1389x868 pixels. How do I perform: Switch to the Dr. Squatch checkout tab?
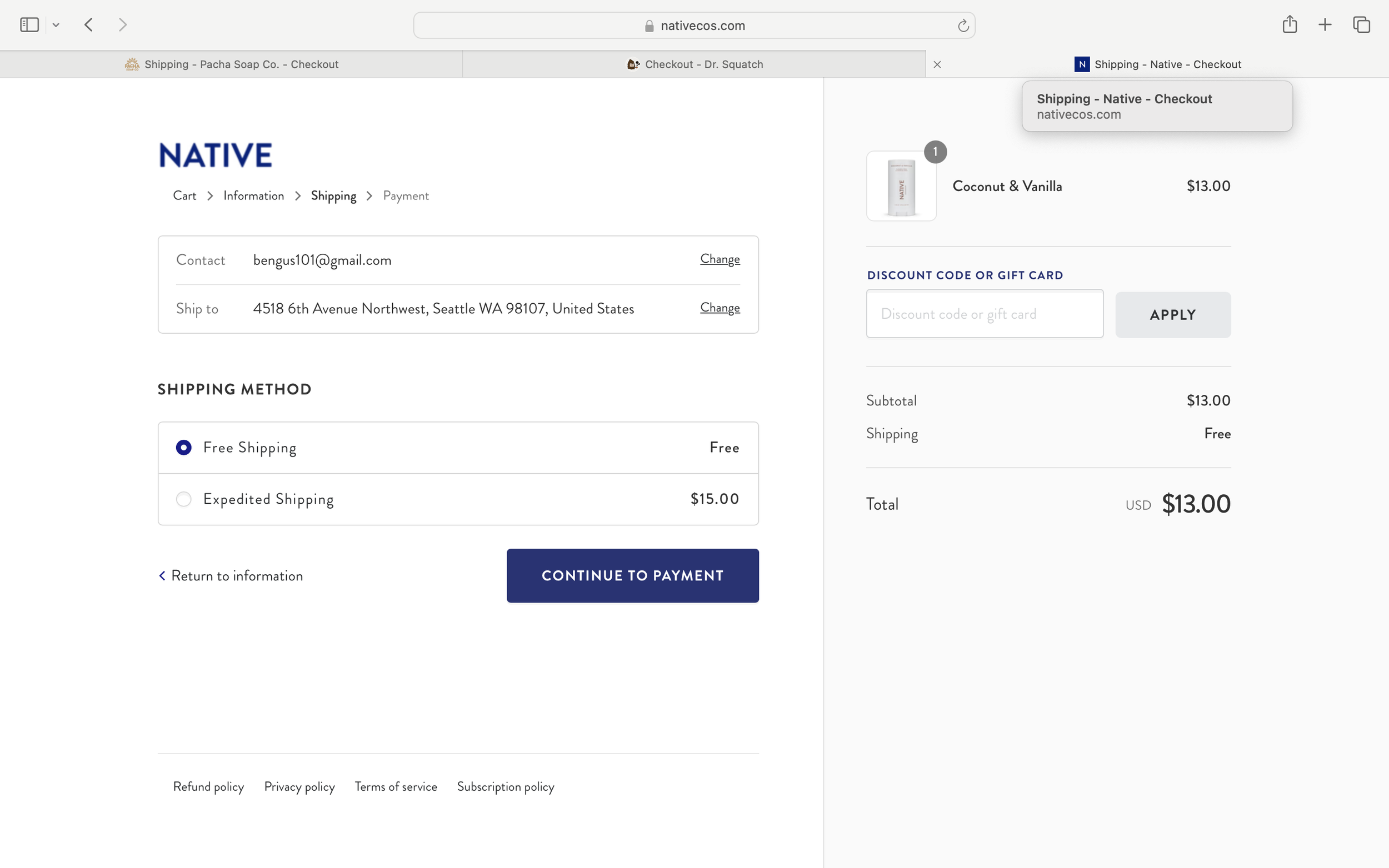[695, 64]
